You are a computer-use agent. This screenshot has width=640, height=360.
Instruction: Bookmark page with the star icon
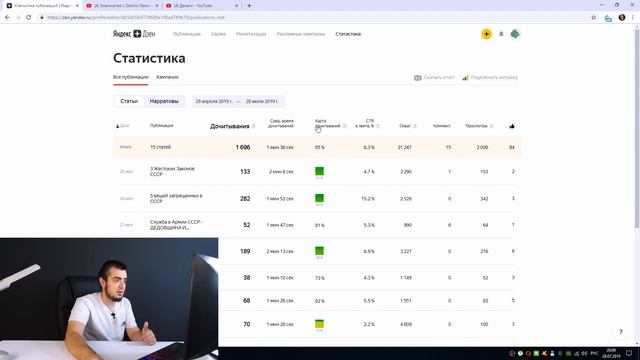coord(594,18)
